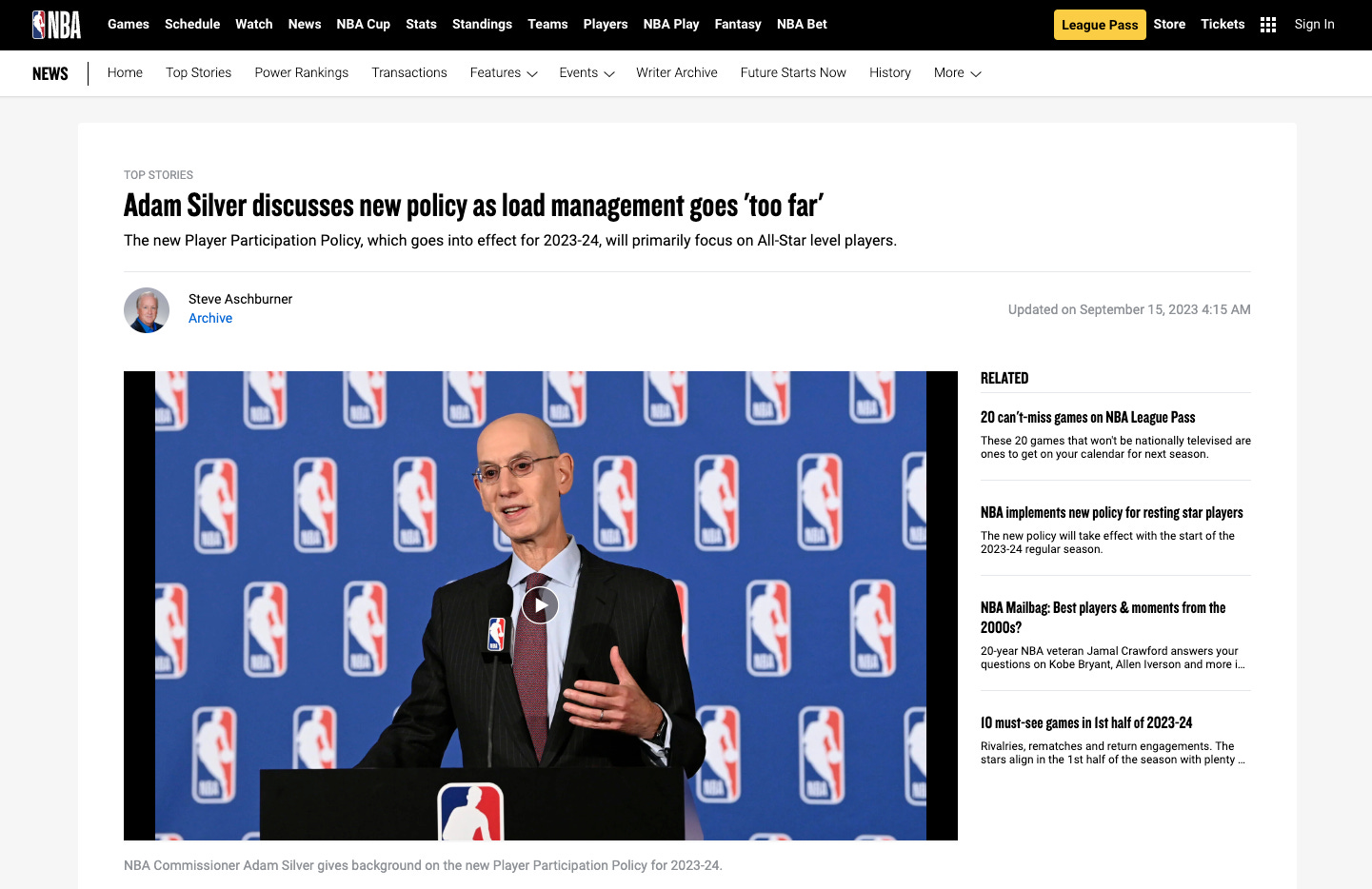The image size is (1372, 889).
Task: Click the TOP STORIES category label
Action: pos(158,175)
